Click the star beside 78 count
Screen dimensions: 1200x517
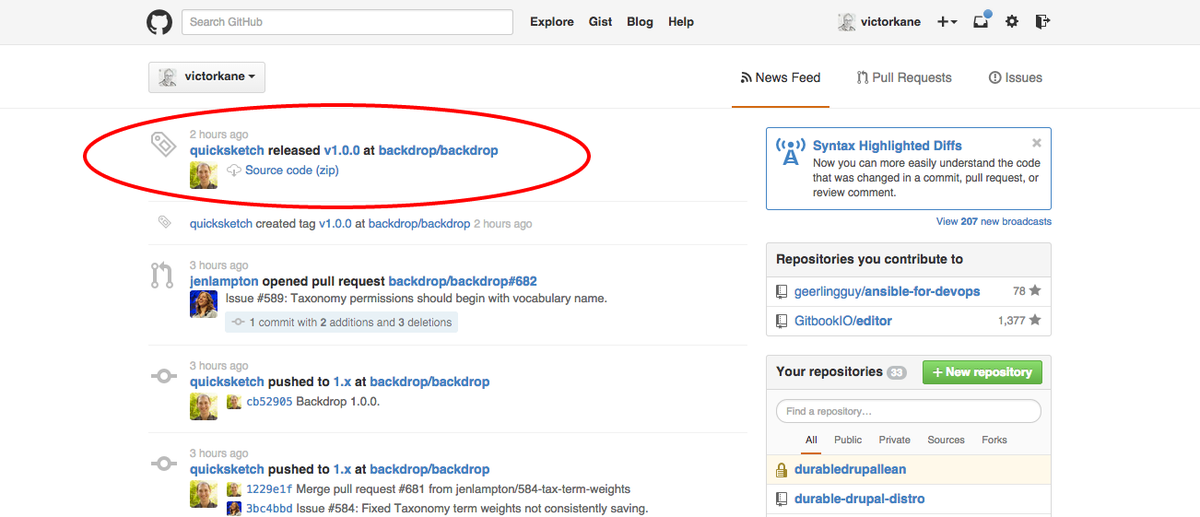click(x=1035, y=291)
